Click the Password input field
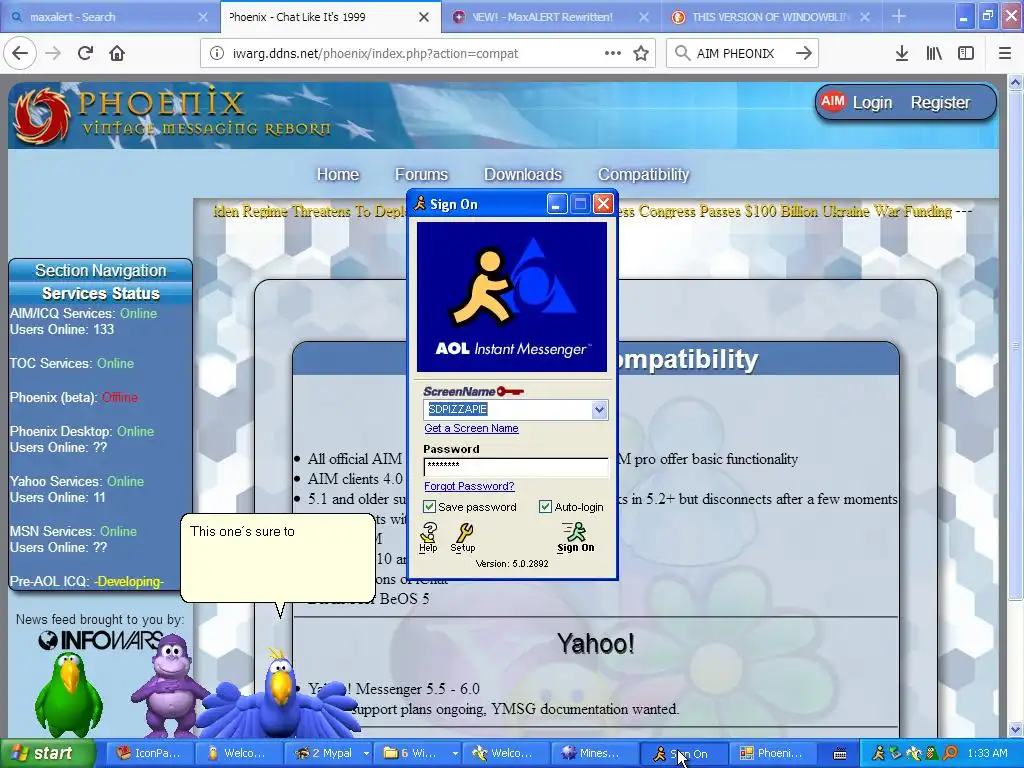 (x=516, y=466)
